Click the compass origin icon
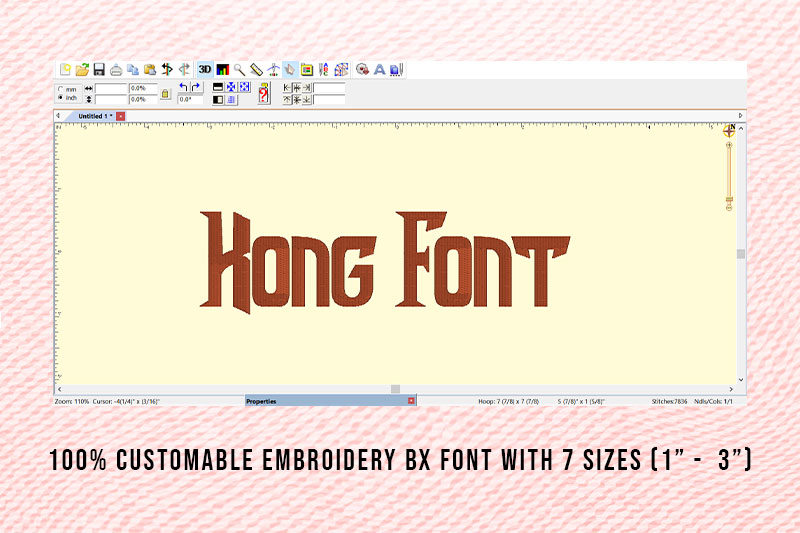The width and height of the screenshot is (800, 533). coord(729,131)
